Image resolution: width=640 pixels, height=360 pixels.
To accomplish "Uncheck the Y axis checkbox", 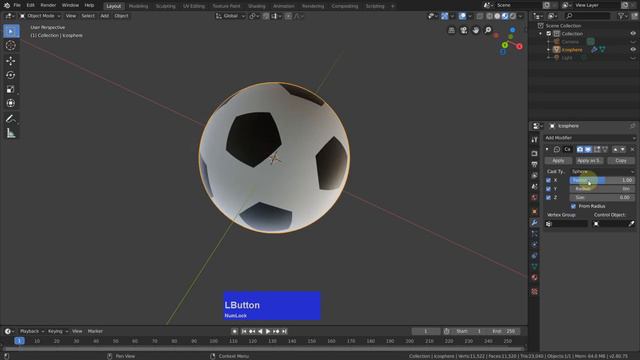I will pos(549,189).
